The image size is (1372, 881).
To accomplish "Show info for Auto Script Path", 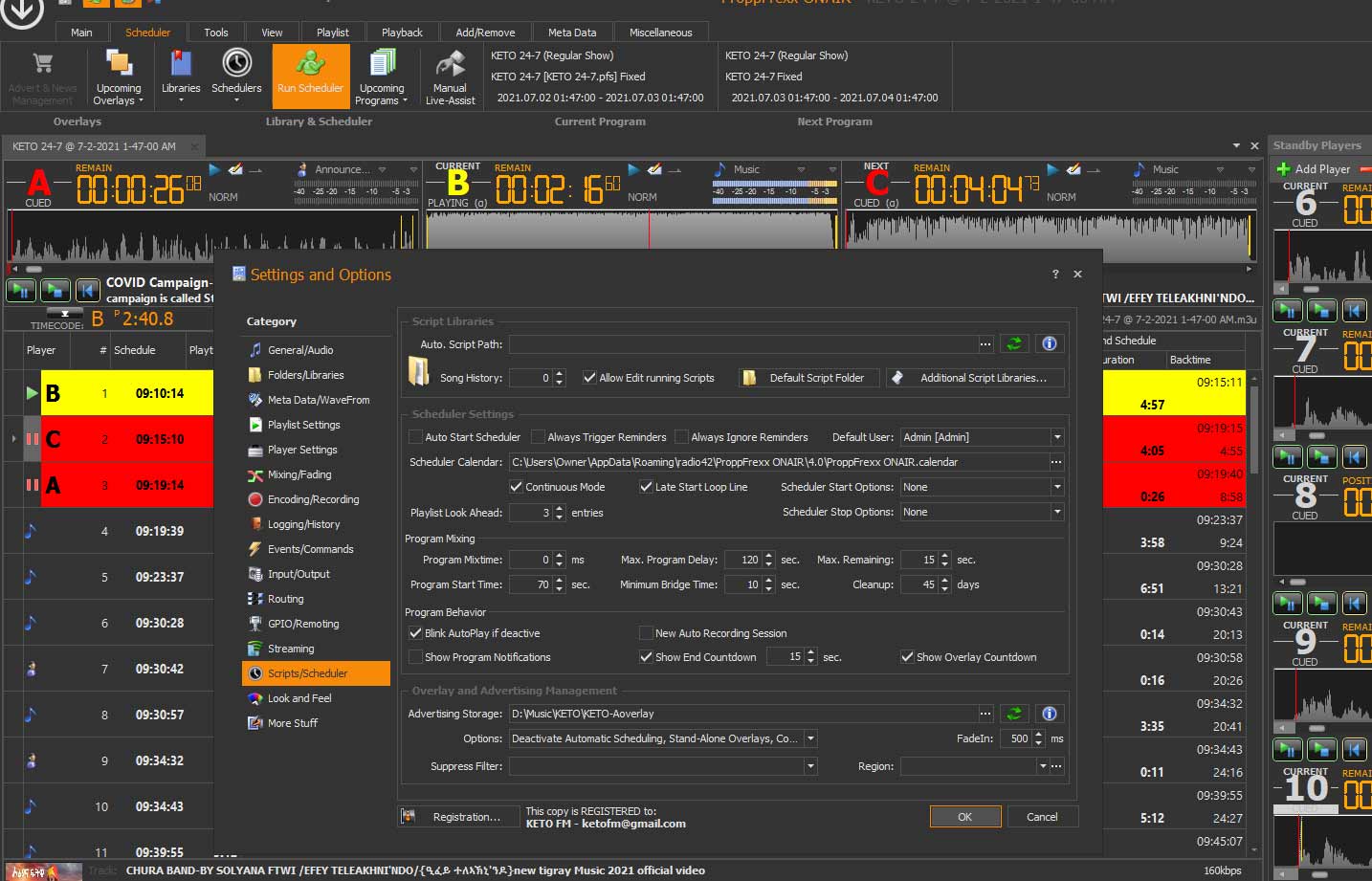I will pos(1050,343).
